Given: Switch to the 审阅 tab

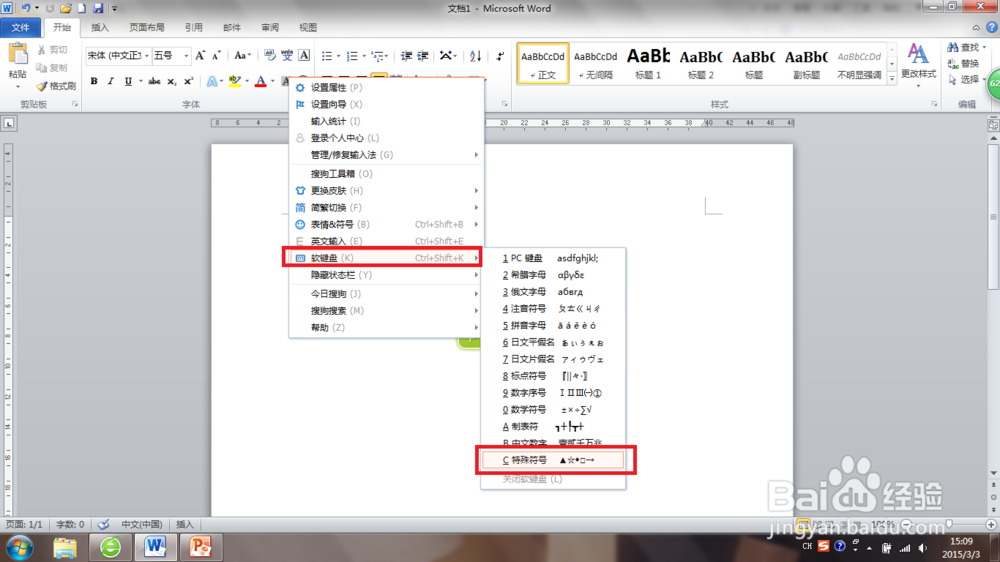Looking at the screenshot, I should [x=270, y=27].
